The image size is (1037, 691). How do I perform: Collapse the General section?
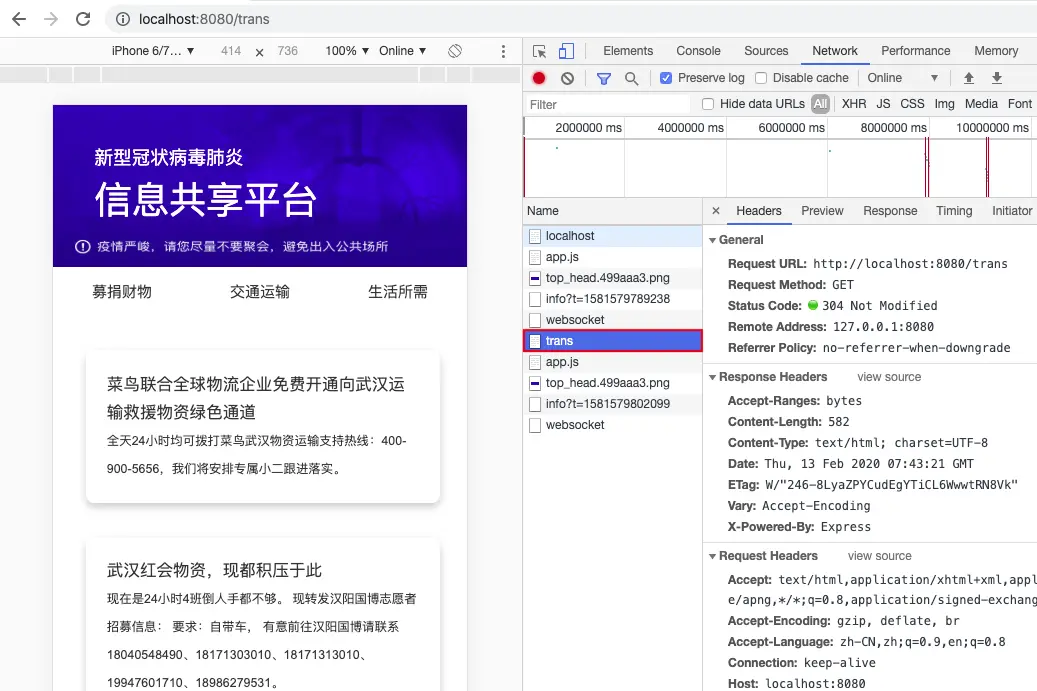coord(712,240)
